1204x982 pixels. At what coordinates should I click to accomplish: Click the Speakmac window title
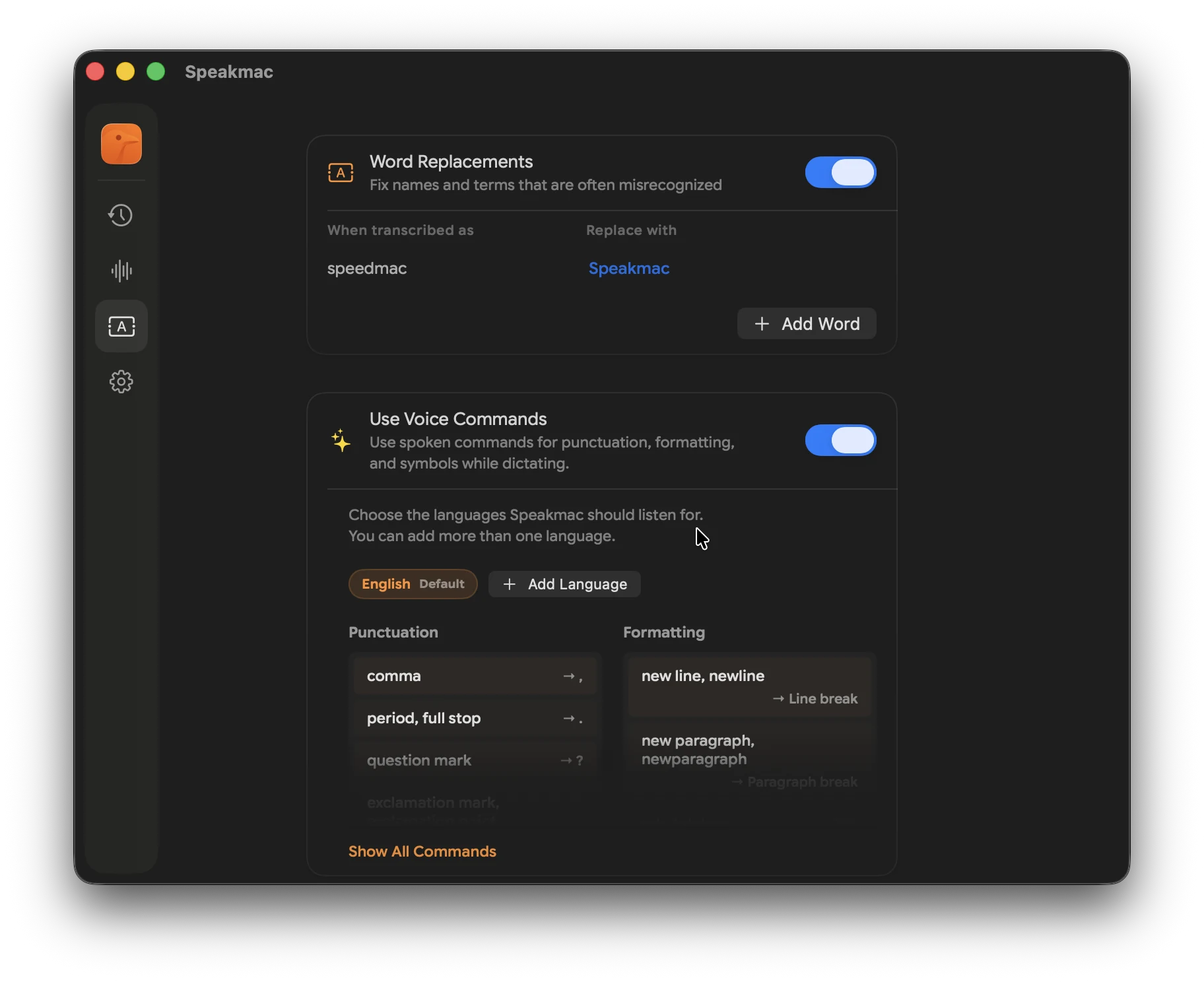[x=229, y=72]
